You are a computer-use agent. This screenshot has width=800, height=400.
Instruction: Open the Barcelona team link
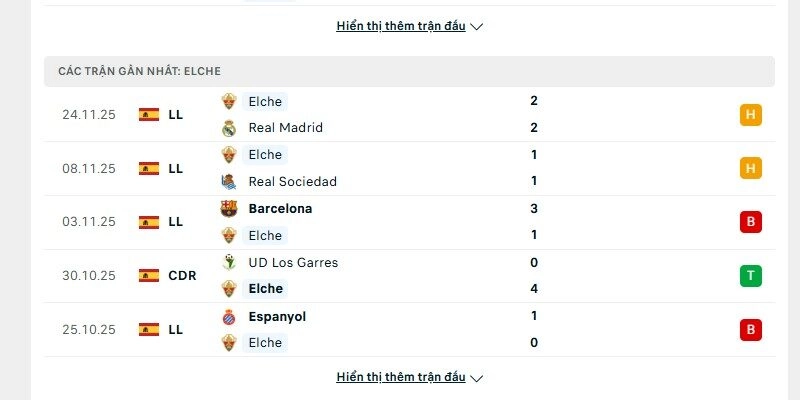click(280, 209)
